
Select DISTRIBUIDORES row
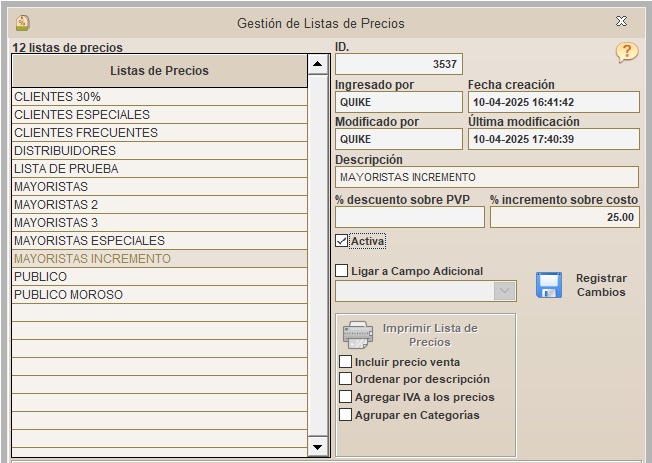click(x=160, y=151)
